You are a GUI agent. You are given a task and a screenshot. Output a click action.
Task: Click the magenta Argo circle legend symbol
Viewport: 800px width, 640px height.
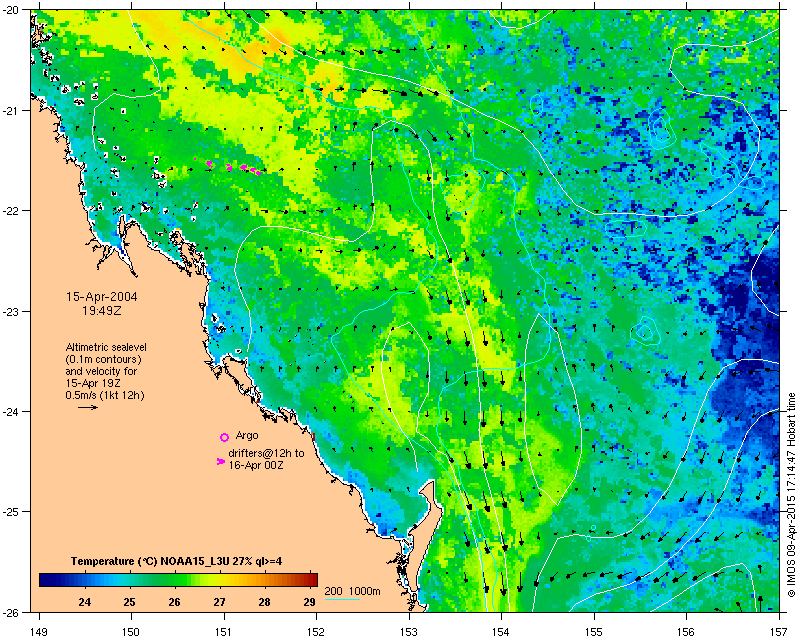pos(224,437)
